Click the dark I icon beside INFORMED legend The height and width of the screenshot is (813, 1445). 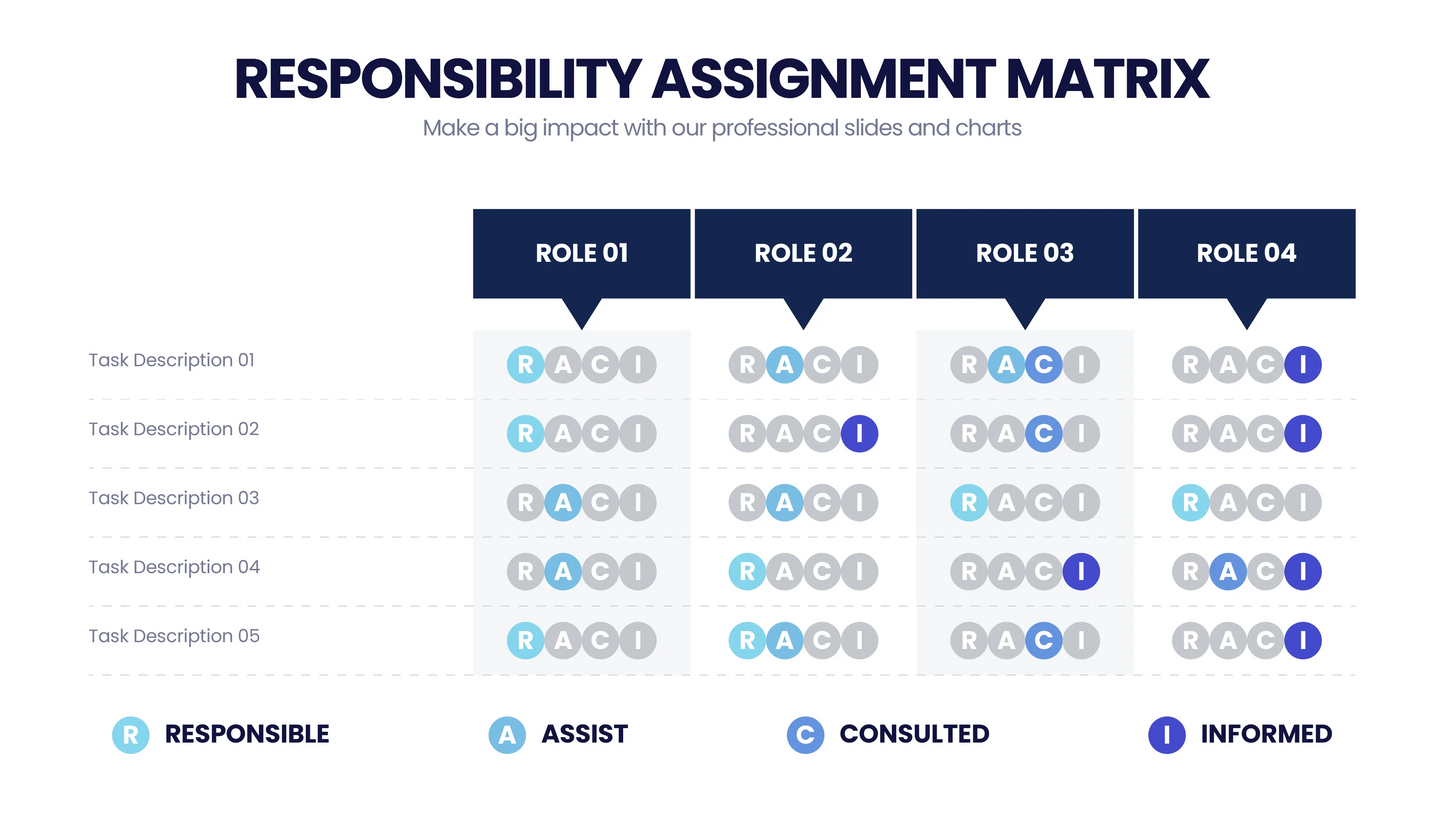(1167, 735)
